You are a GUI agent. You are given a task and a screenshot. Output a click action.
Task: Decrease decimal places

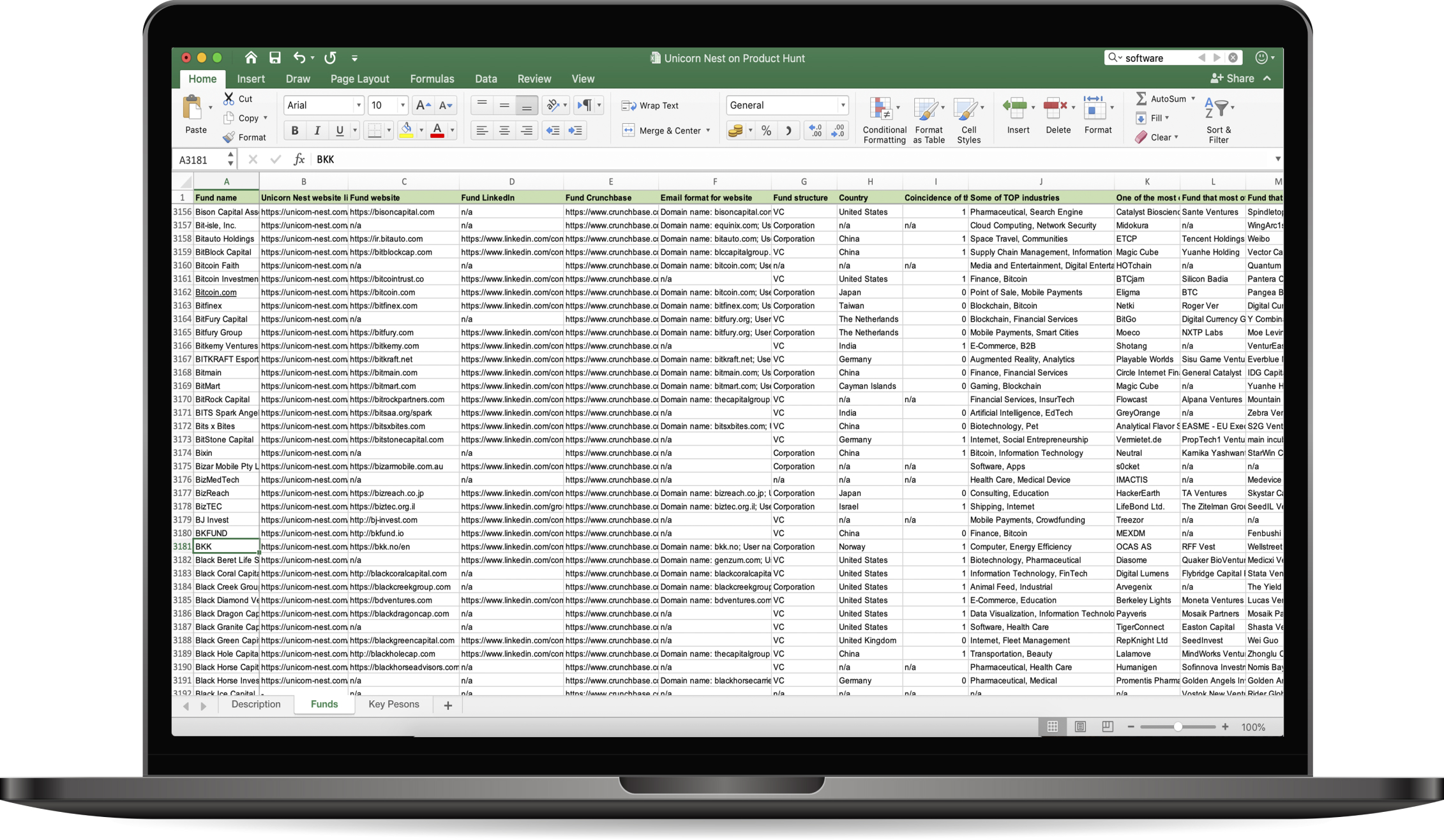coord(838,131)
